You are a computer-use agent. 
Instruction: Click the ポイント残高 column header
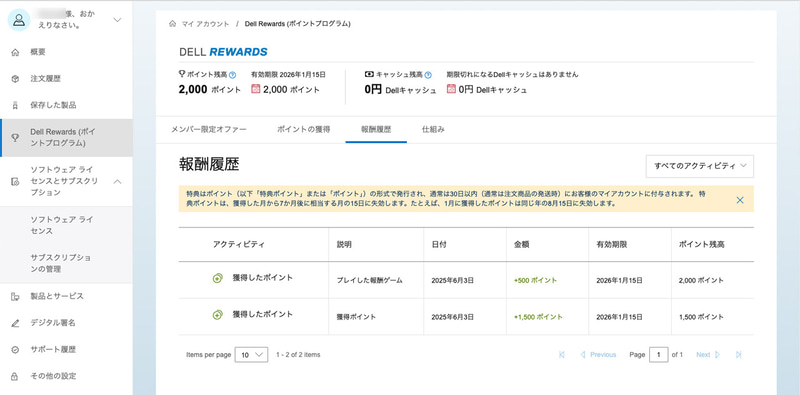click(x=702, y=244)
